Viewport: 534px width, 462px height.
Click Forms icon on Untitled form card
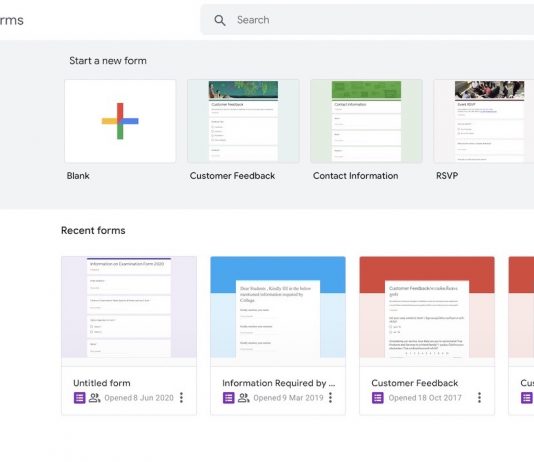(x=80, y=398)
